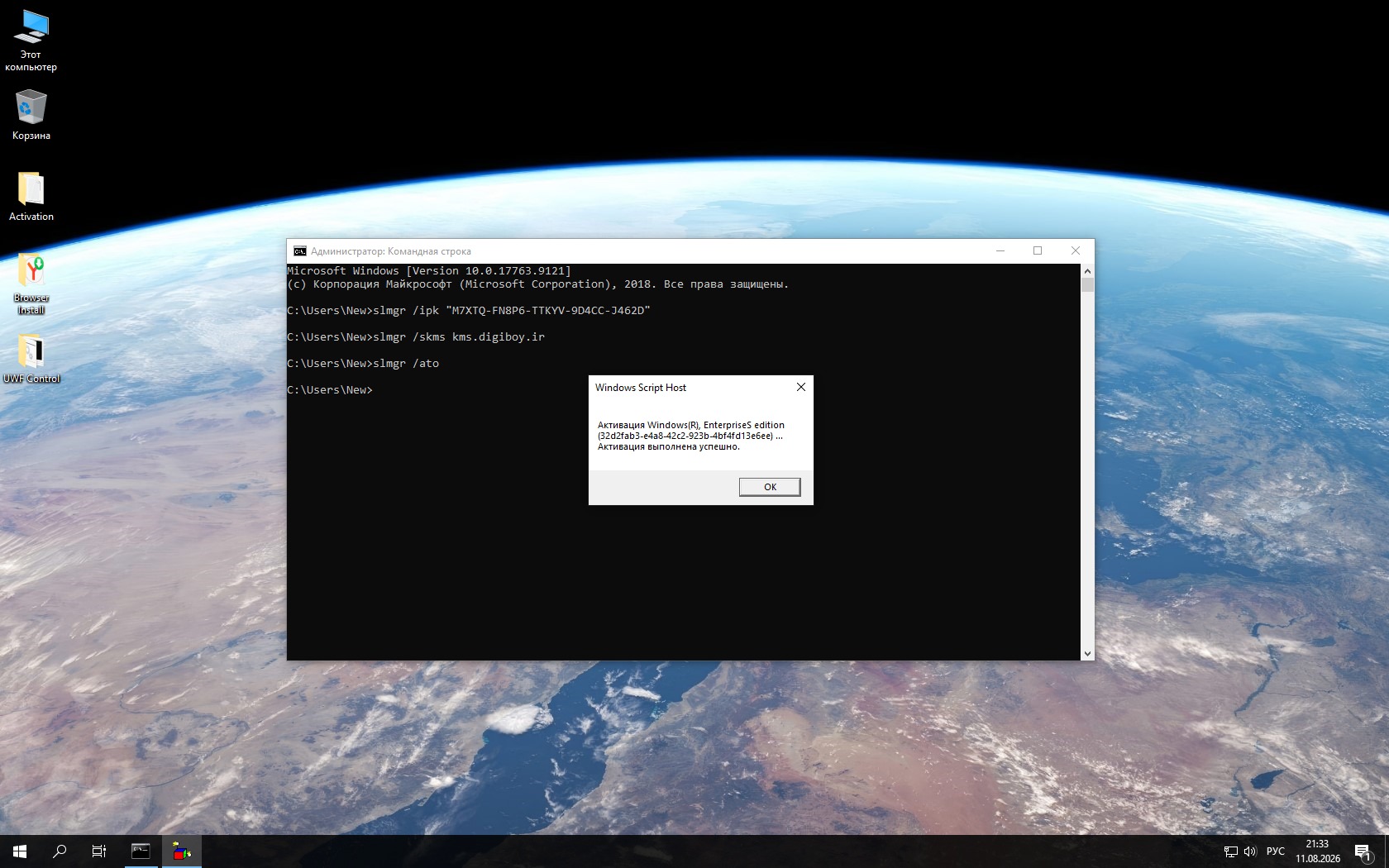Close the Windows Script Host dialog

800,387
